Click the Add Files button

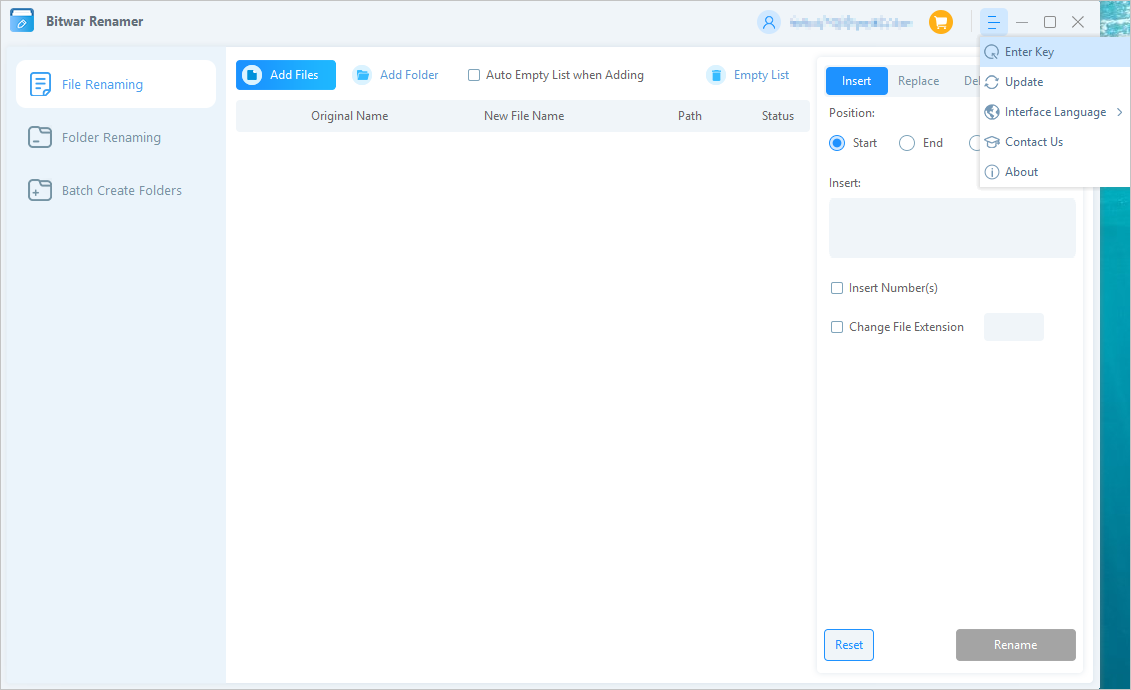286,75
